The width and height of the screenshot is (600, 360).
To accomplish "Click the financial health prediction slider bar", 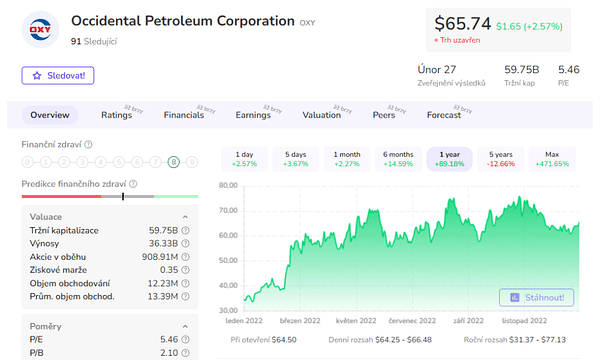I will pos(110,197).
